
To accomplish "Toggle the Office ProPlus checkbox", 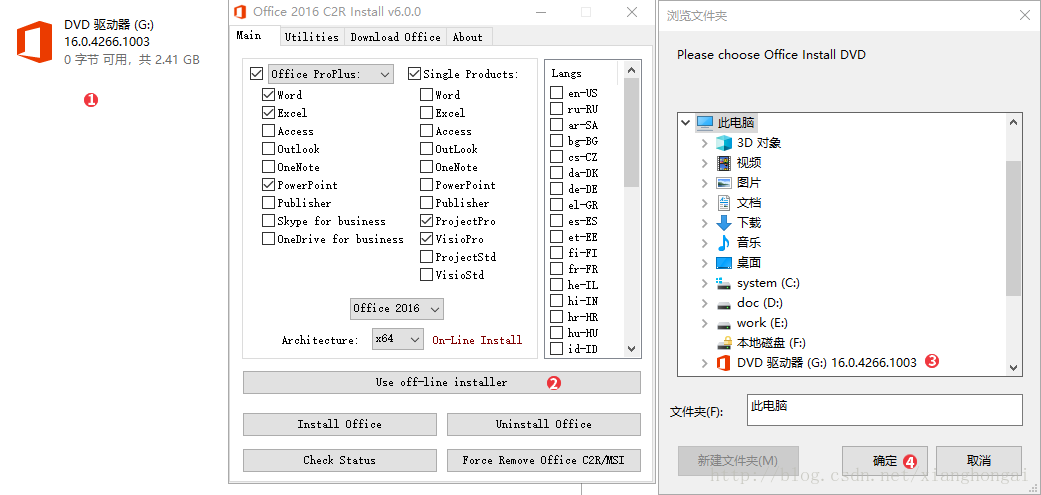I will click(x=256, y=74).
